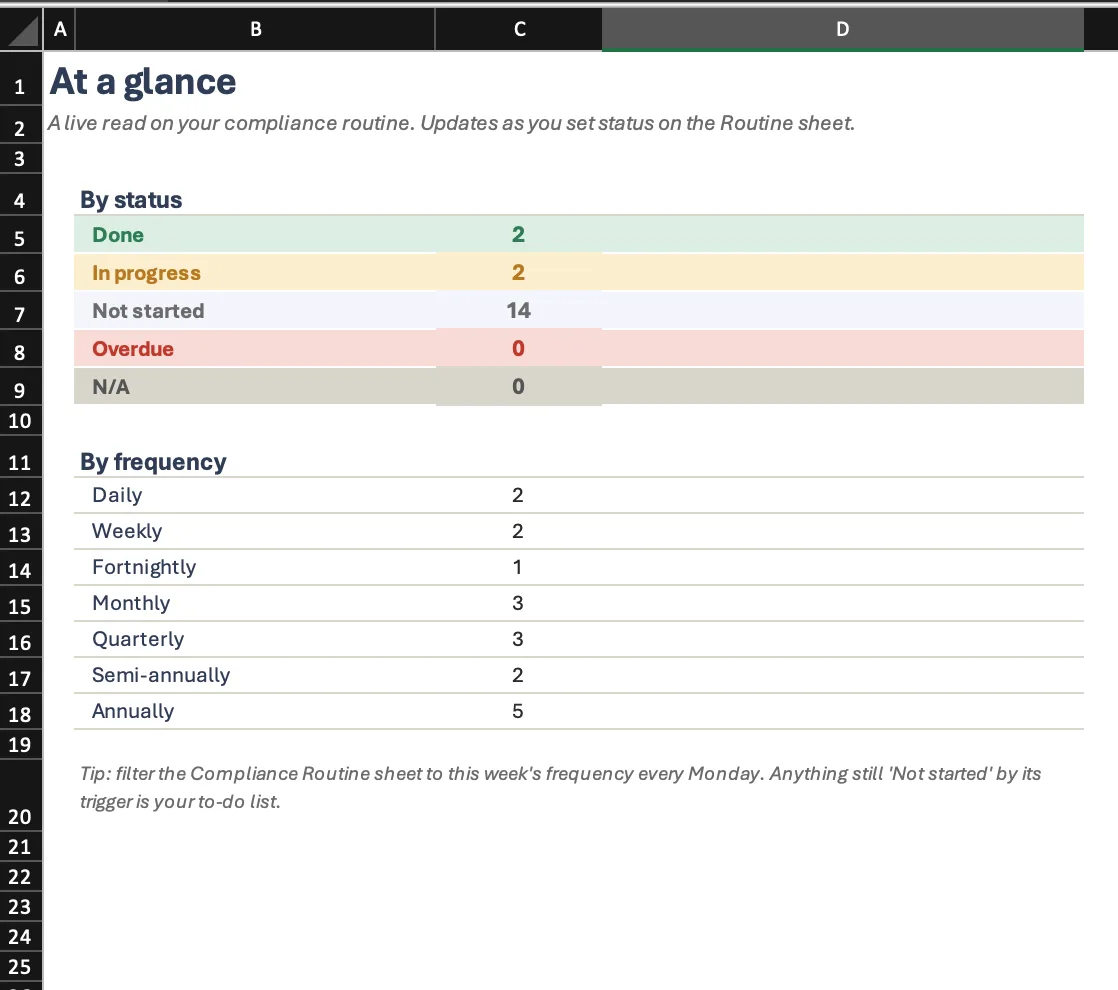Select the 'In progress' label cell

pos(255,272)
